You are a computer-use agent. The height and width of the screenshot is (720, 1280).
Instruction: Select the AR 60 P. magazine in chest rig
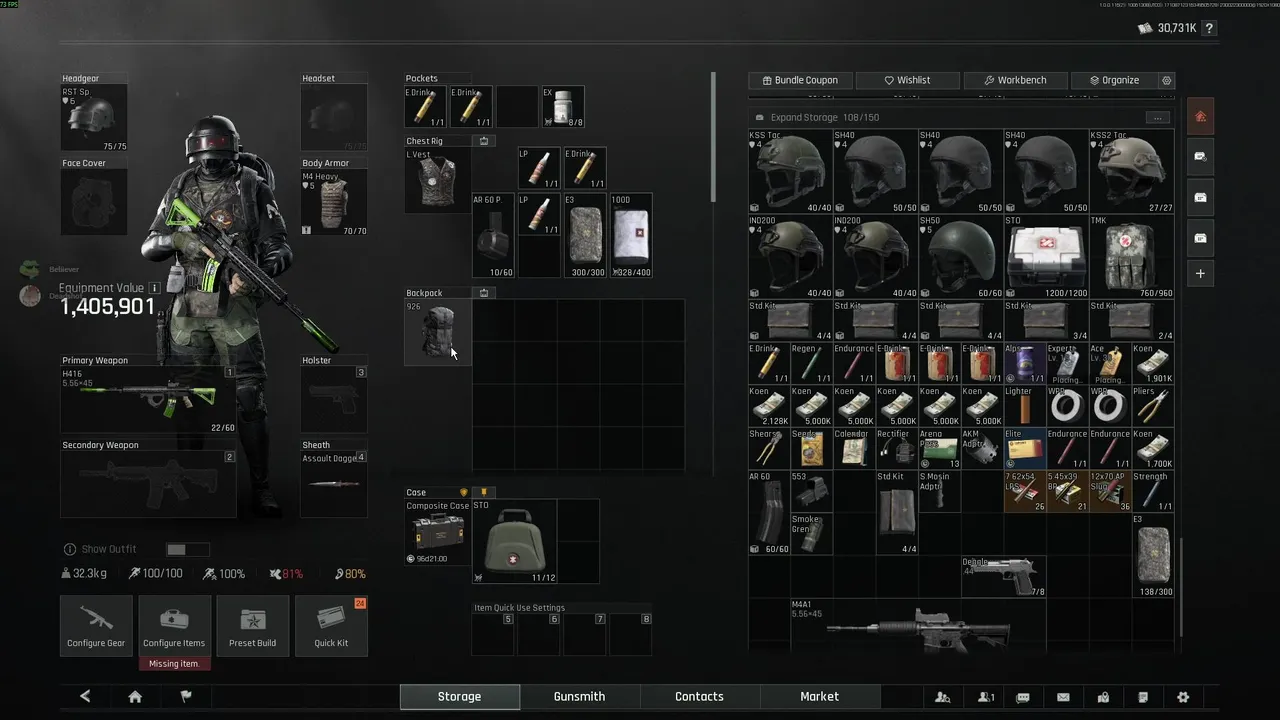pos(493,235)
